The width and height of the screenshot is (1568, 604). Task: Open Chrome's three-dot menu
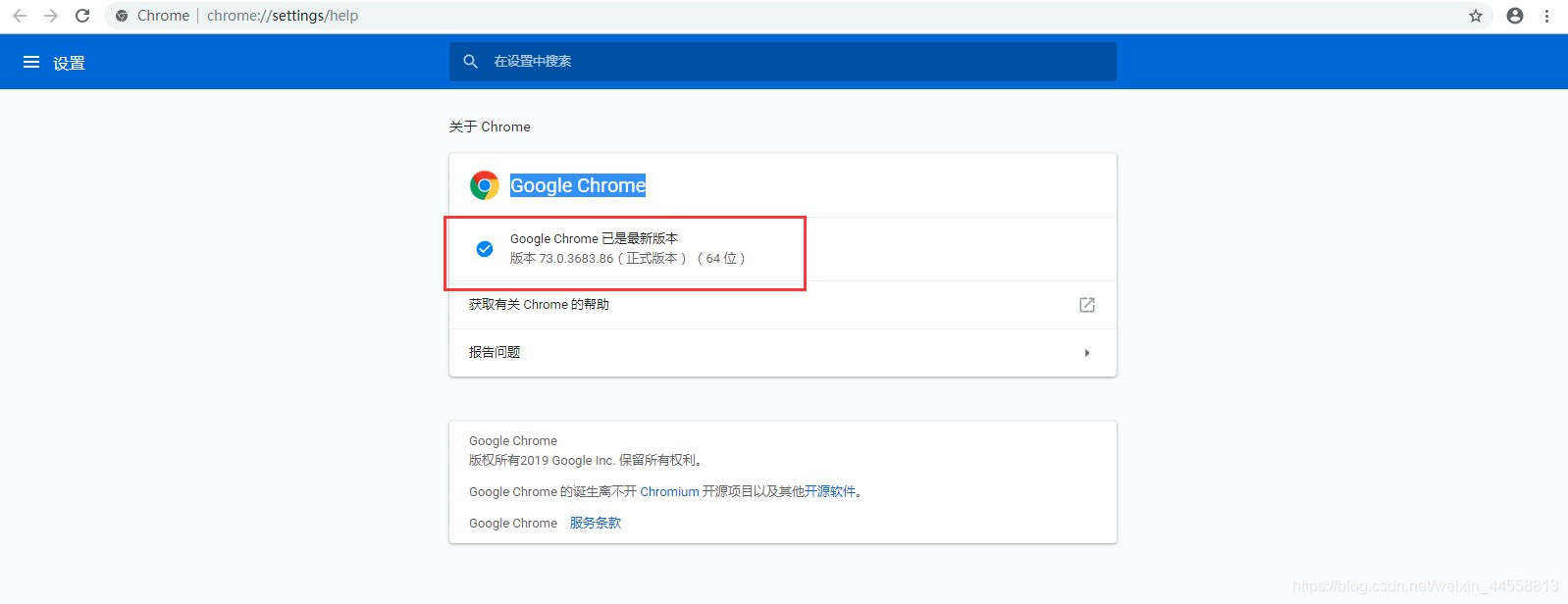[1547, 16]
